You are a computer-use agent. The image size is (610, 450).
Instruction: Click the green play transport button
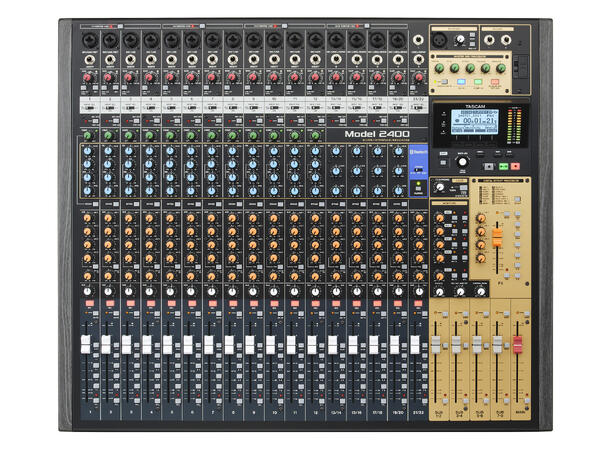click(503, 166)
